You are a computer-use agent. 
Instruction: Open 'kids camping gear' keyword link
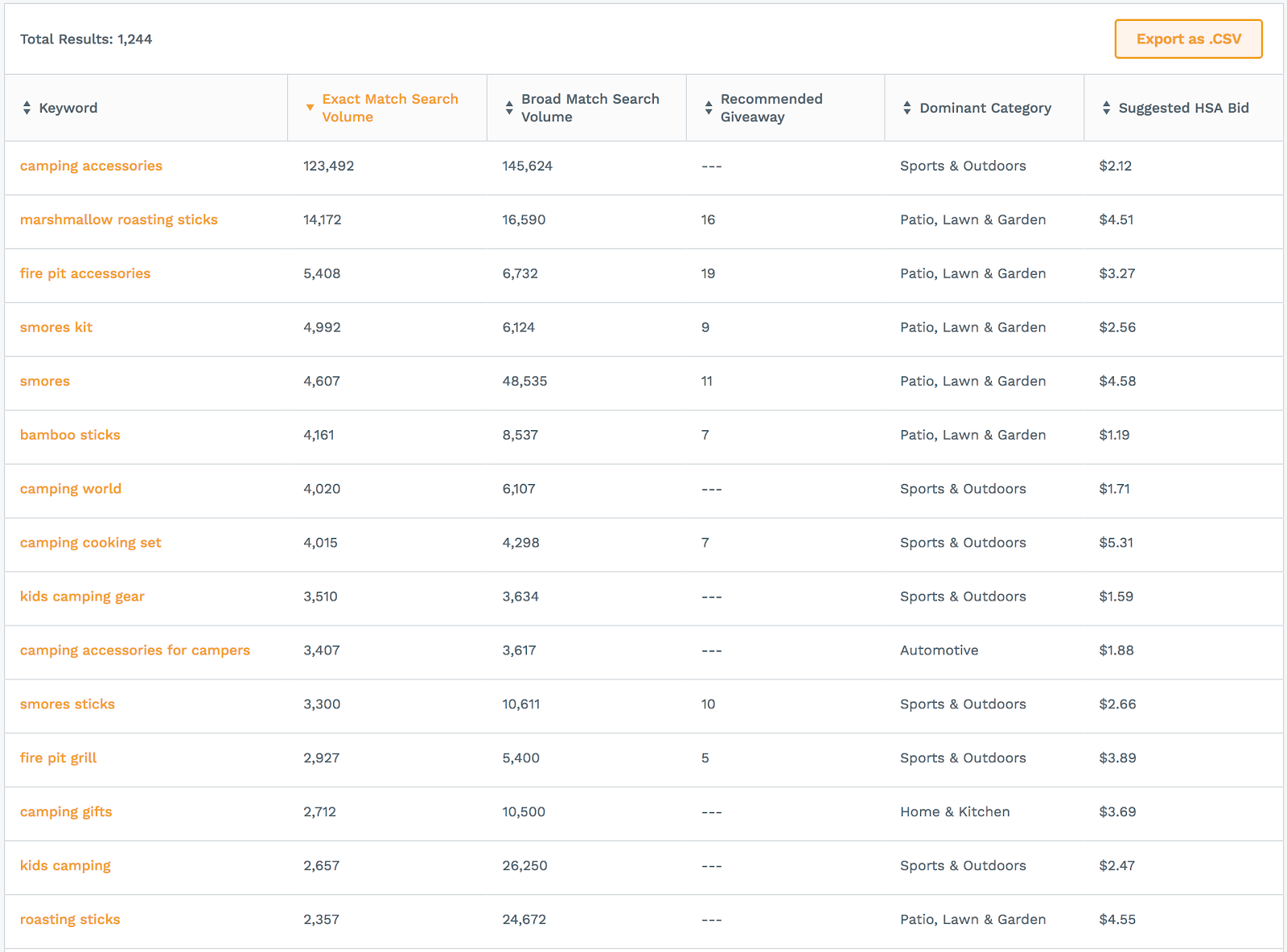82,597
